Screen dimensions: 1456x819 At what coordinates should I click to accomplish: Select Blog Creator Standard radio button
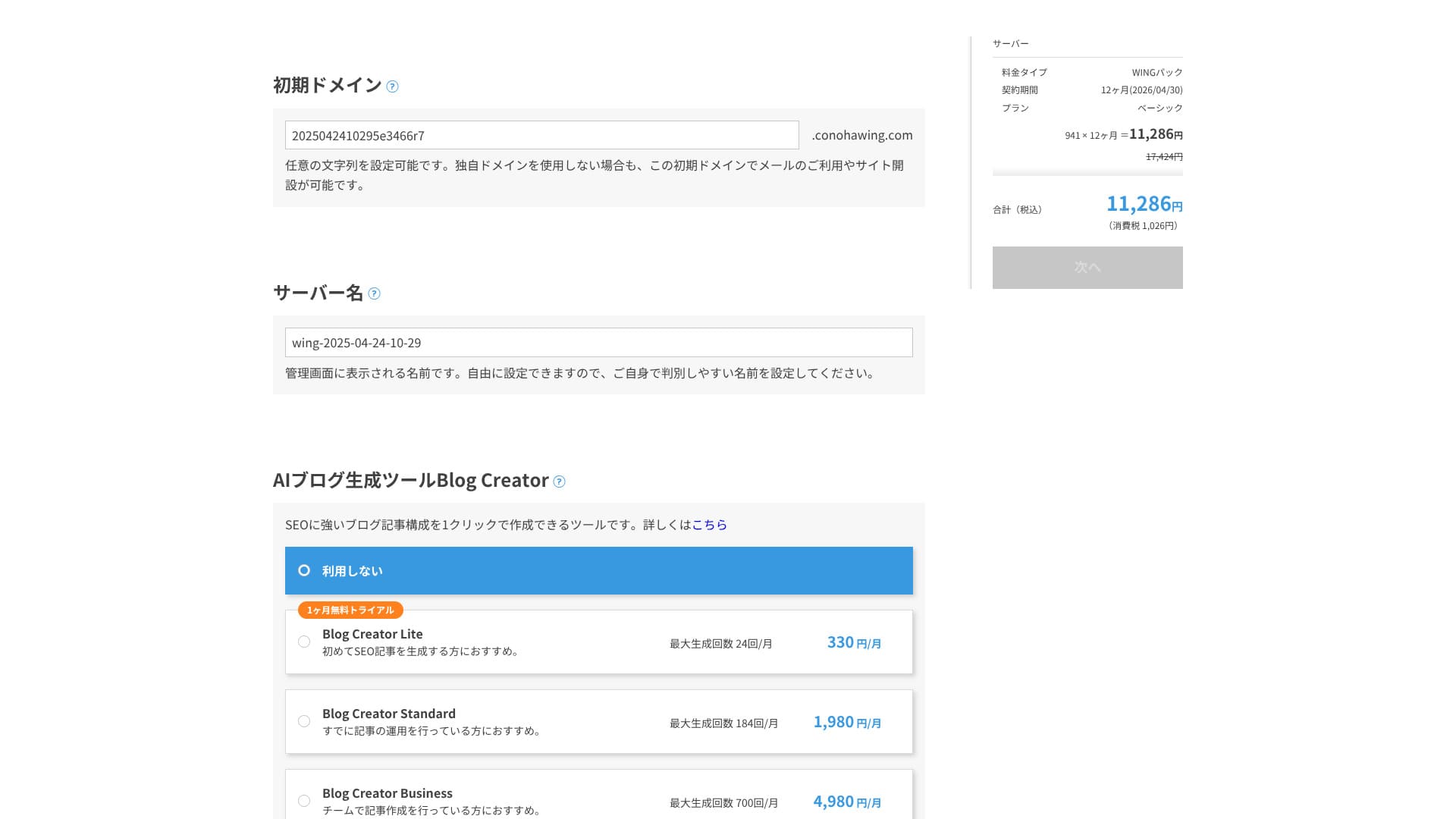[304, 721]
